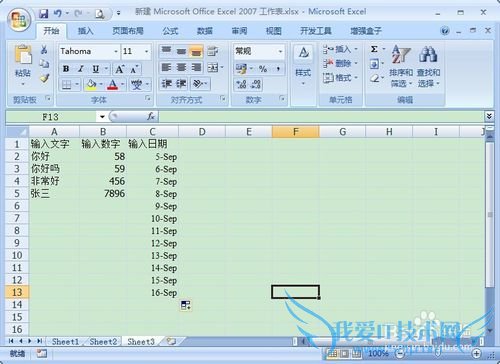Image resolution: width=500 pixels, height=364 pixels.
Task: Align cell content to bottom
Action: coord(196,51)
